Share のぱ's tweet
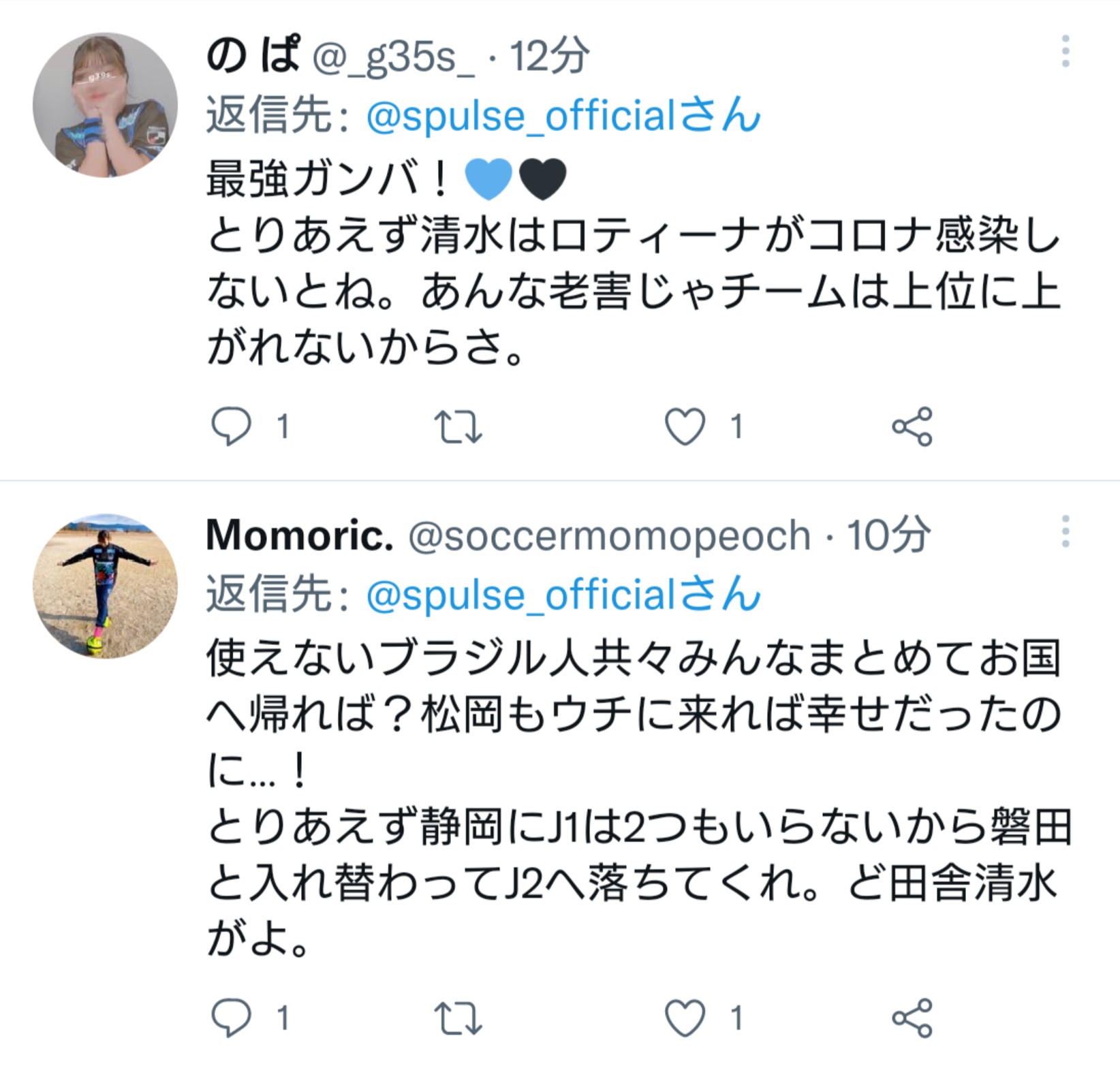This screenshot has width=1120, height=1066. pyautogui.click(x=912, y=427)
